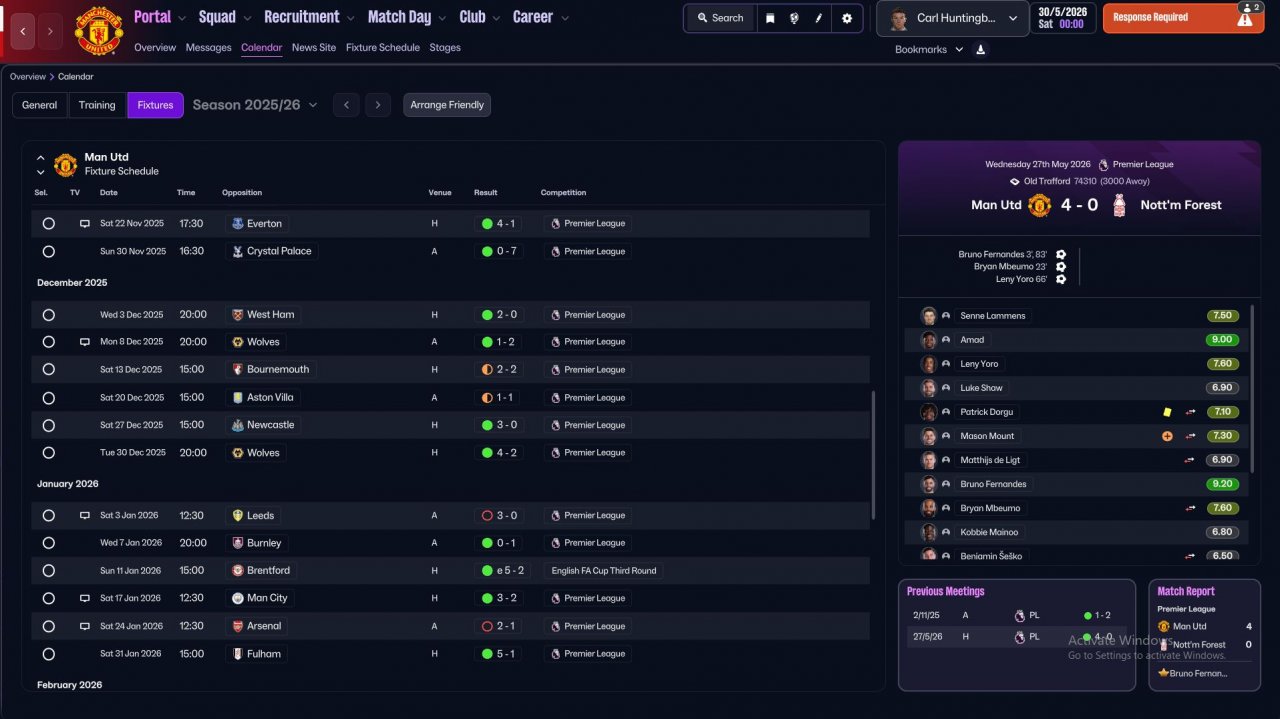Click the fixture list vertical scrollbar

874,455
